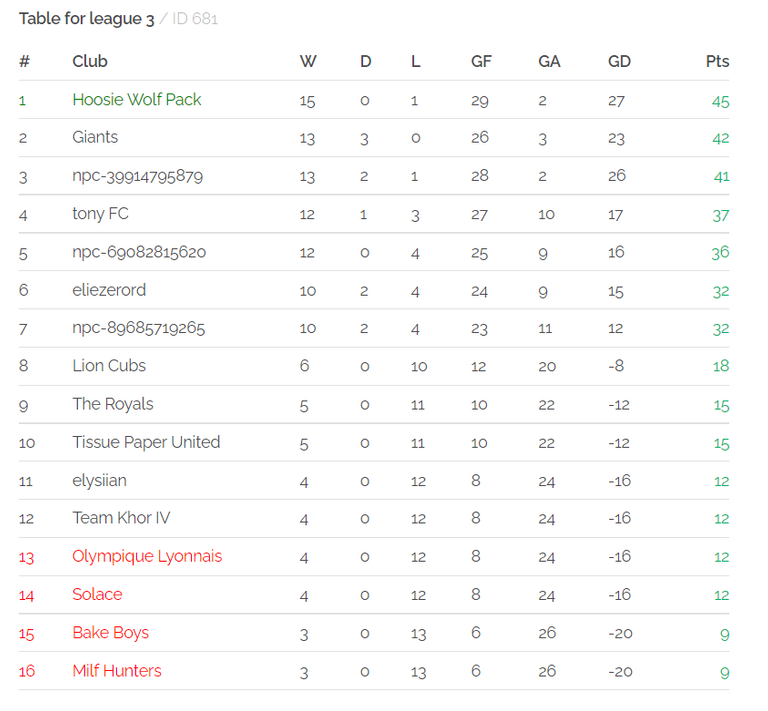Select the Milf Hunters club entry
This screenshot has width=768, height=711.
(117, 671)
